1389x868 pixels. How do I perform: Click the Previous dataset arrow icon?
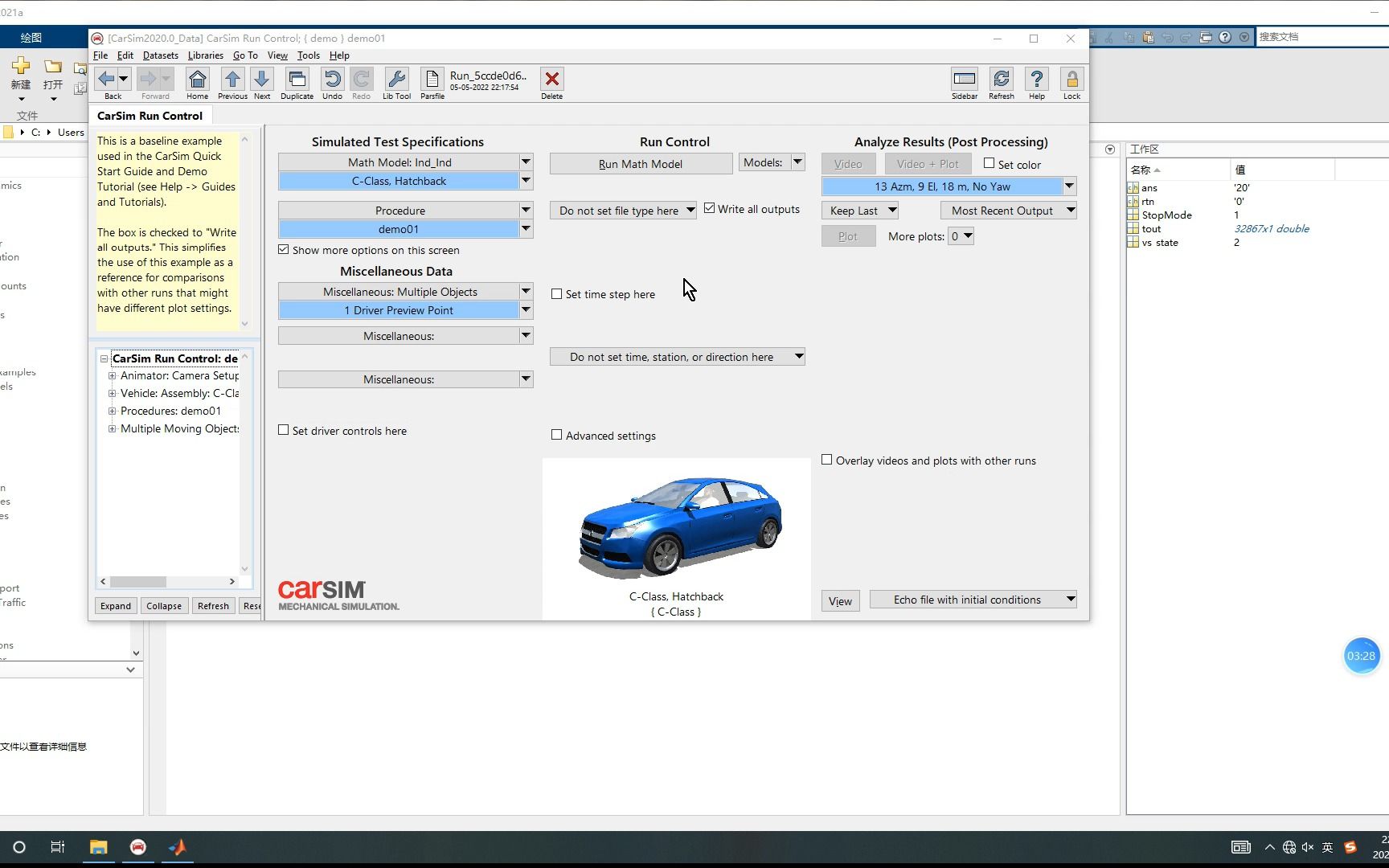(231, 80)
